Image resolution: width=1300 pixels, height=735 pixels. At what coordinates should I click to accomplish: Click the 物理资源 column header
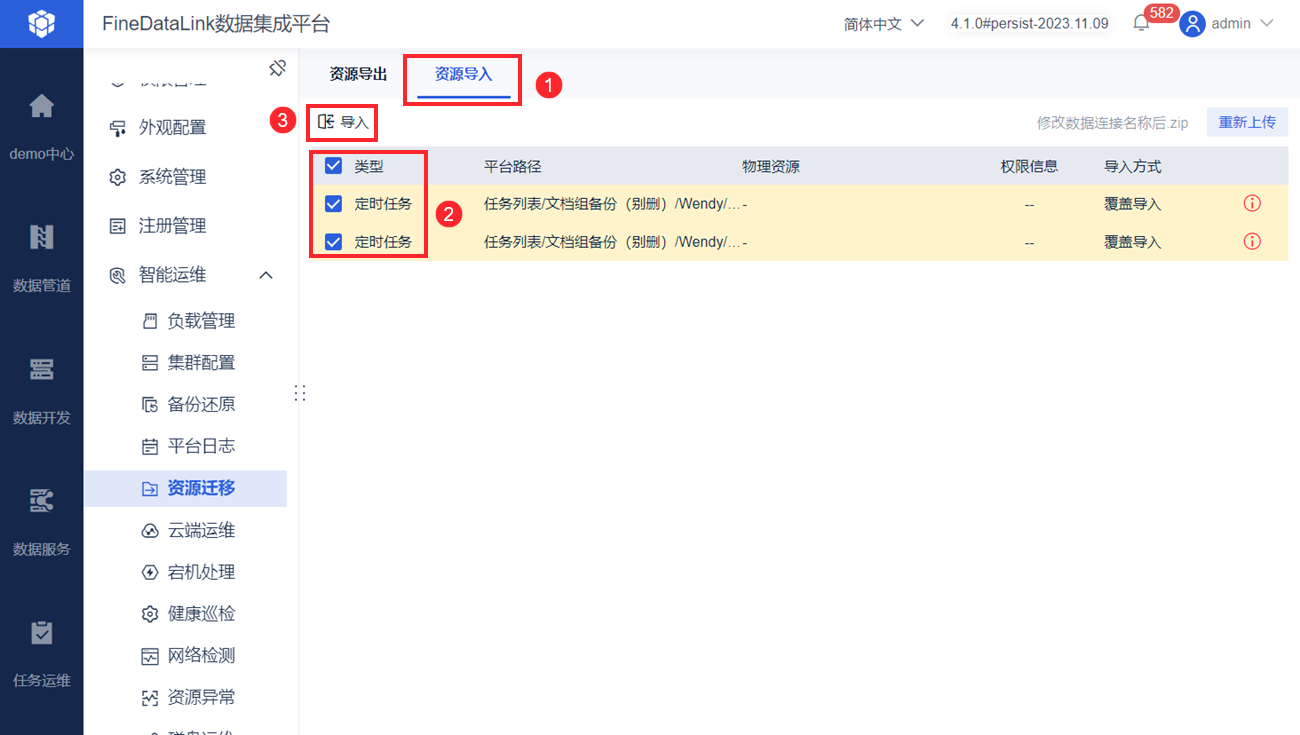771,167
